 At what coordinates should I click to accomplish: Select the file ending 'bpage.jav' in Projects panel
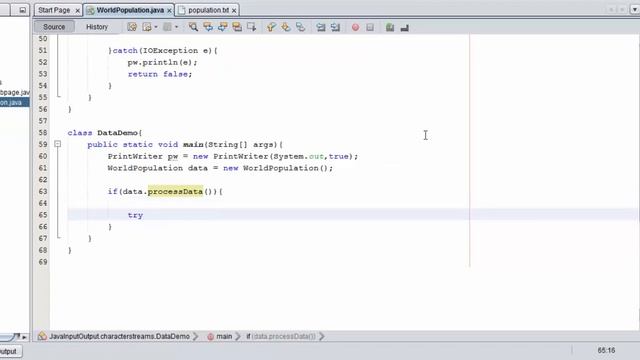click(x=15, y=93)
